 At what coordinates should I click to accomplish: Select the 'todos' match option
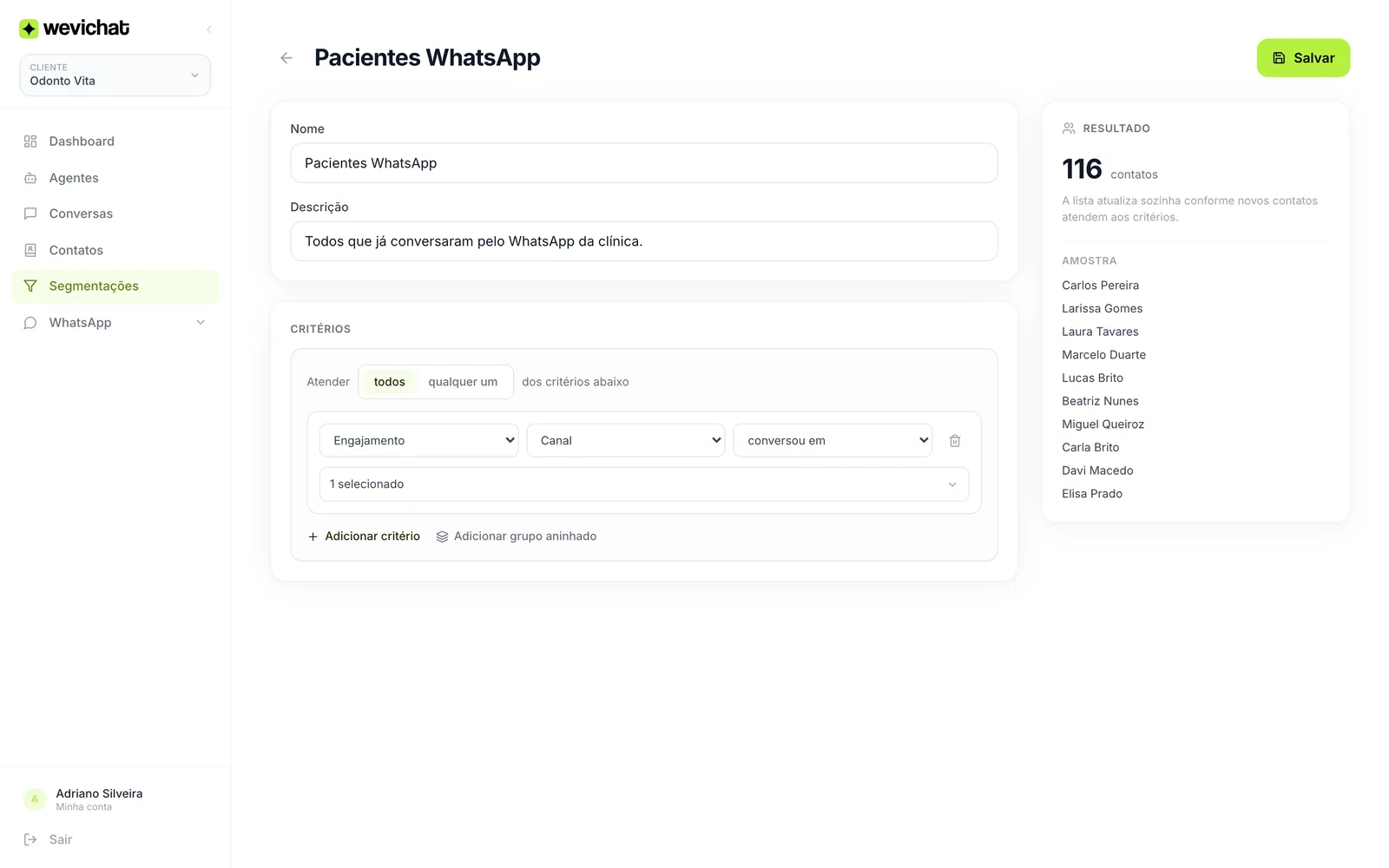[x=389, y=382]
